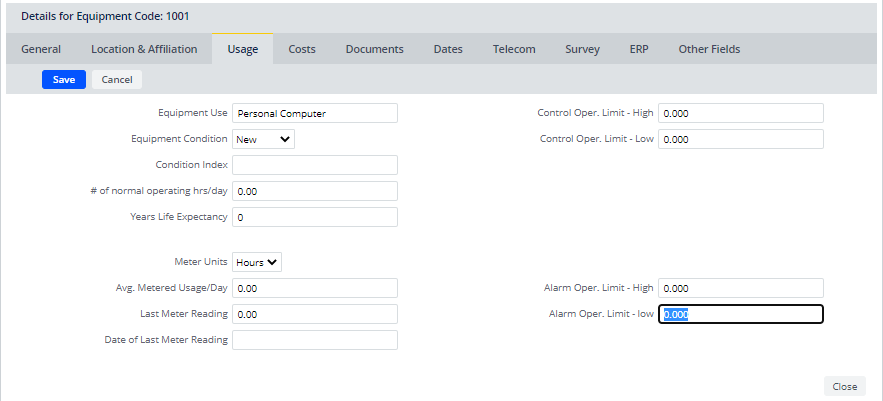
Task: Switch to the General tab
Action: (41, 49)
